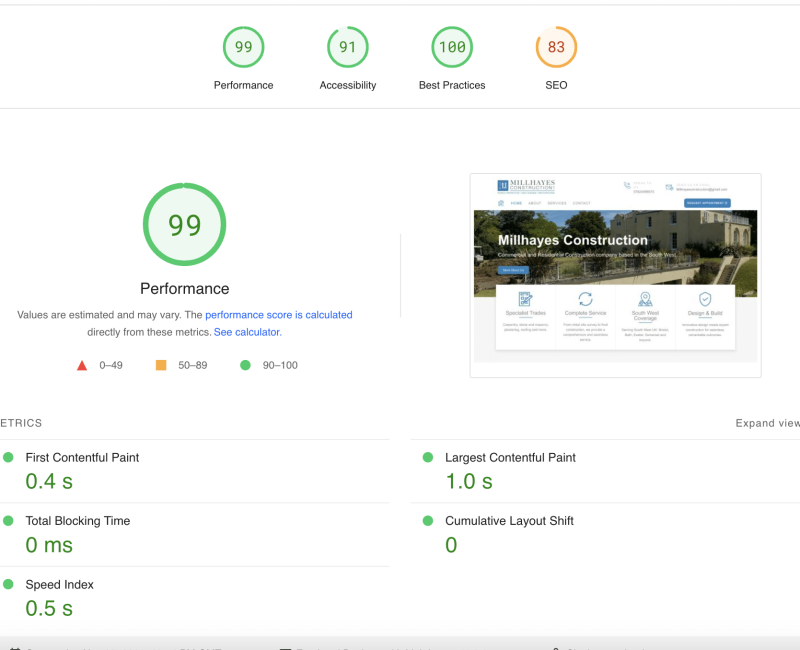Open the SEO score gauge 83
This screenshot has height=650, width=800.
click(x=556, y=48)
